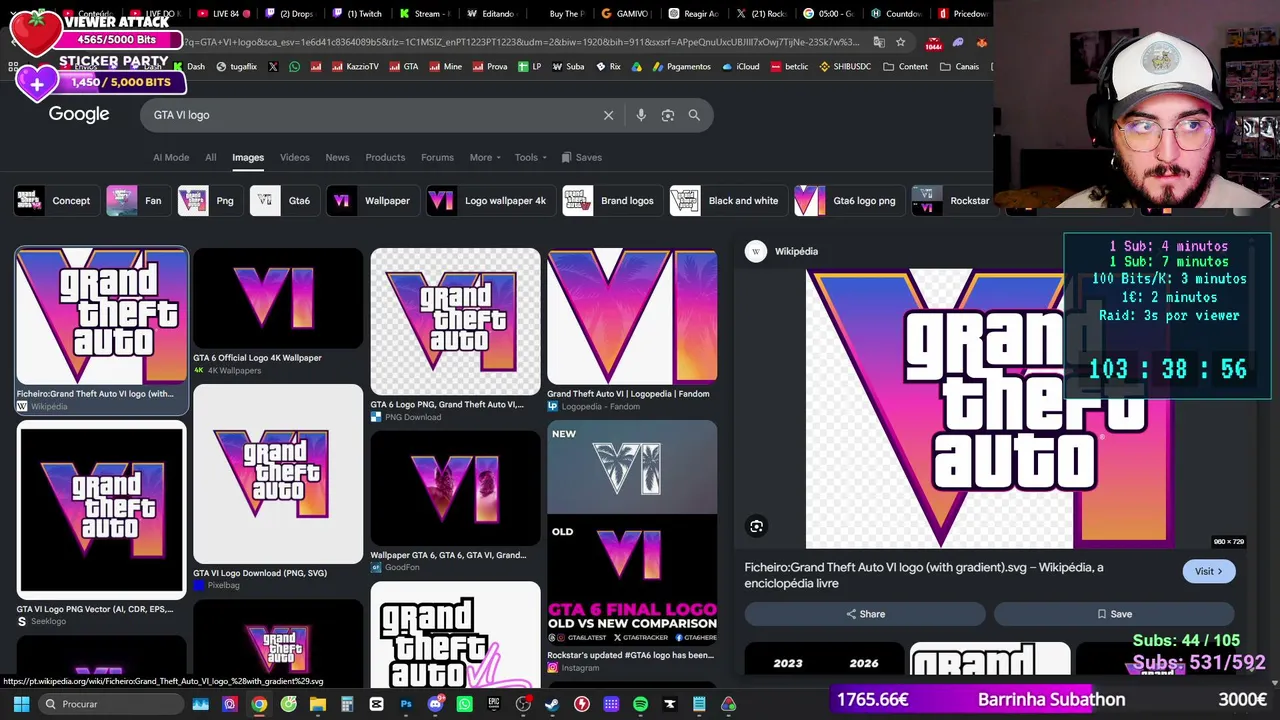Bookmark this page with the star icon
This screenshot has height=720, width=1280.
click(901, 42)
